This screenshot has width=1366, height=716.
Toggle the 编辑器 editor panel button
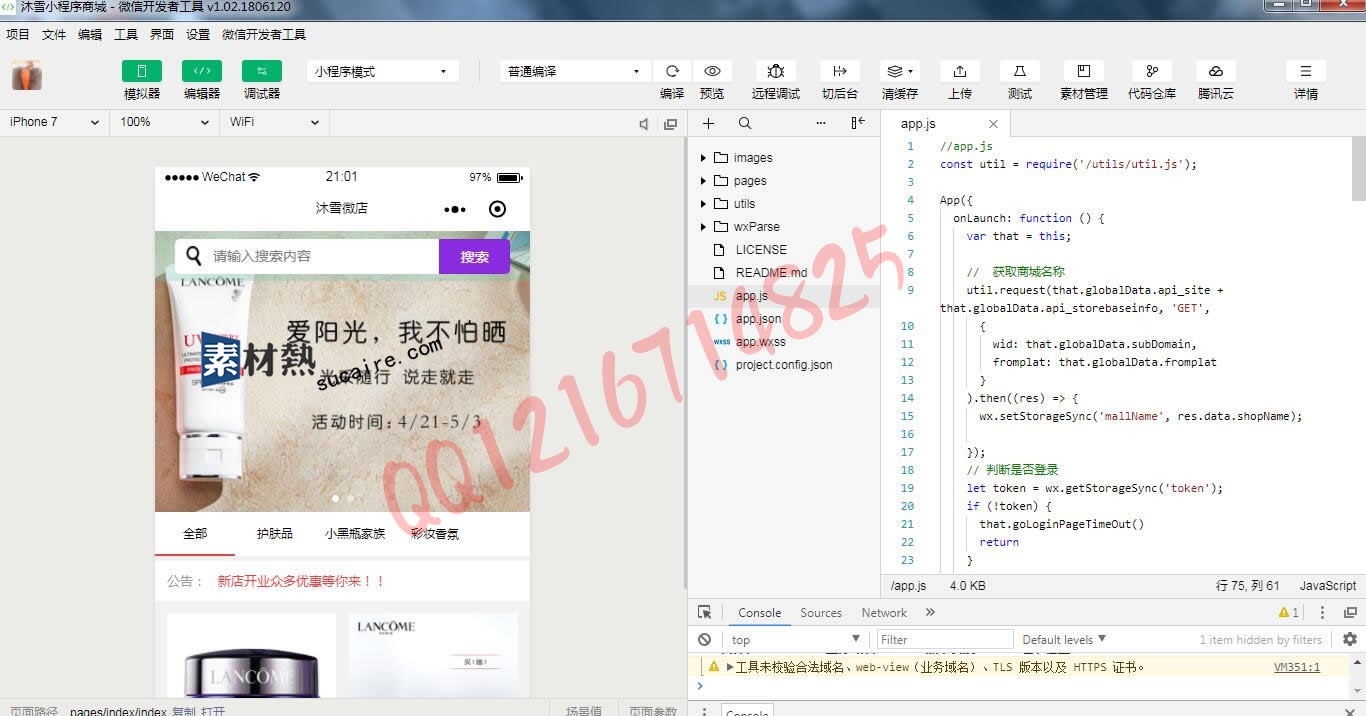(202, 71)
